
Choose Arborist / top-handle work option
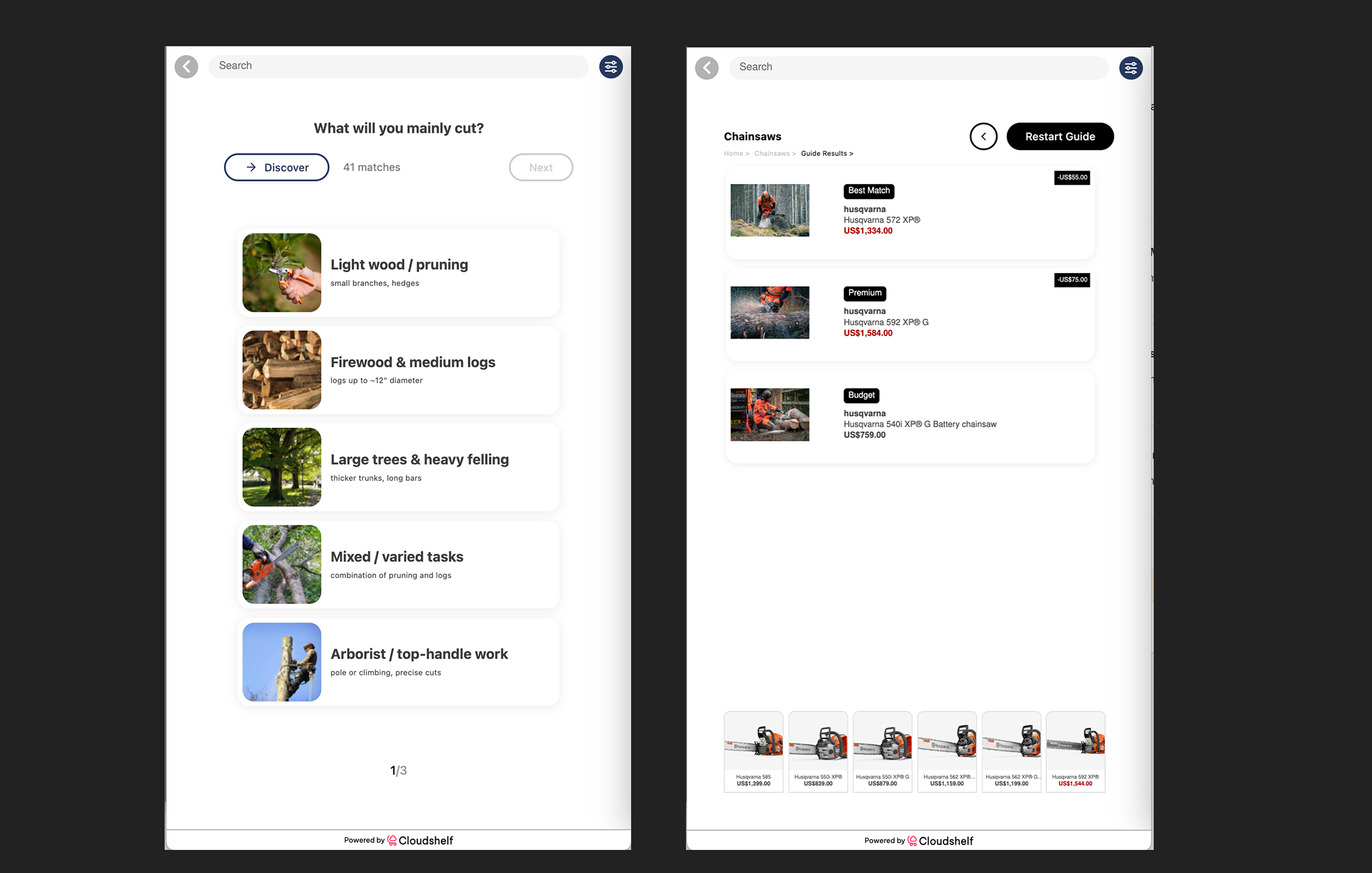coord(399,662)
